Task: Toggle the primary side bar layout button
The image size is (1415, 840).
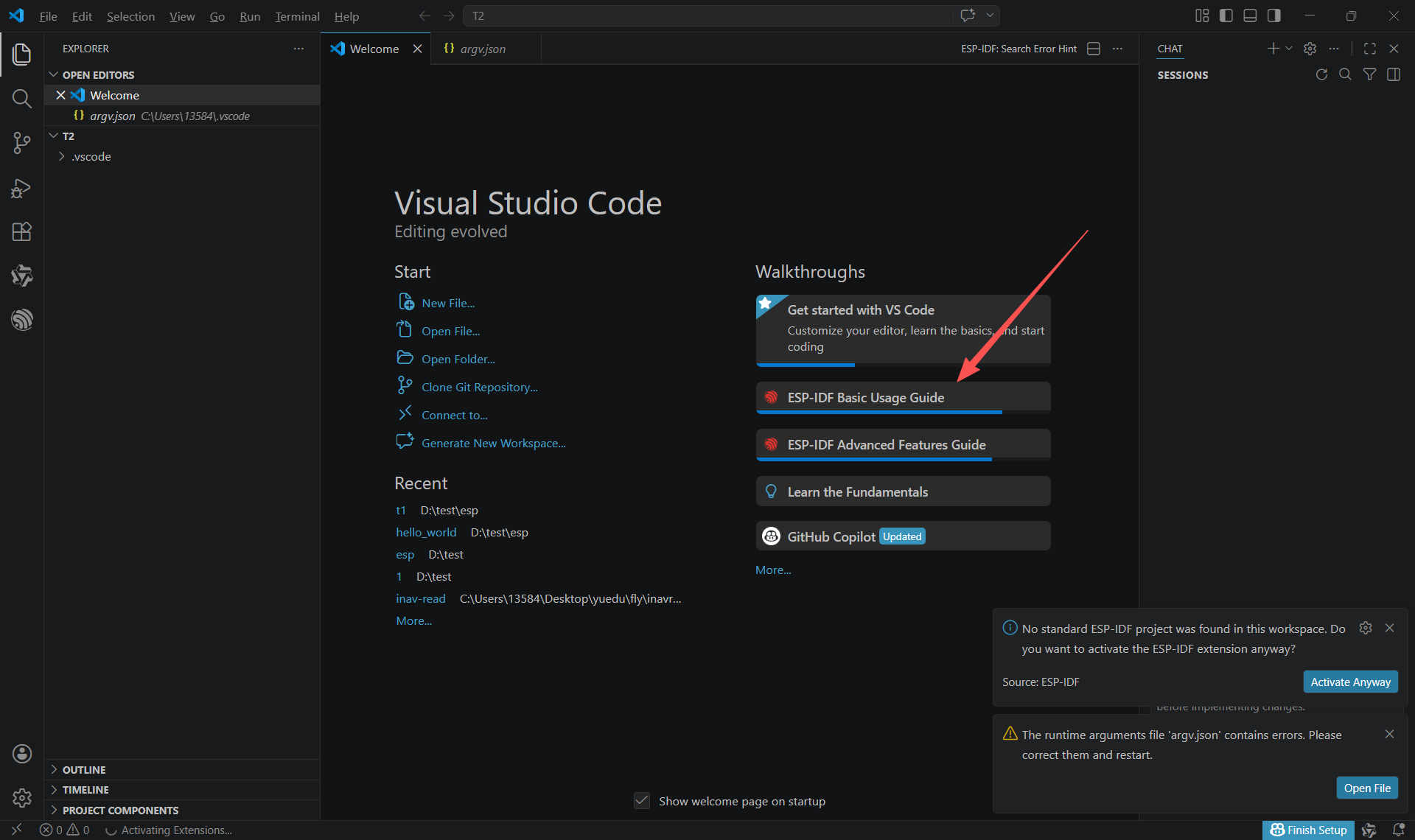Action: tap(1226, 15)
